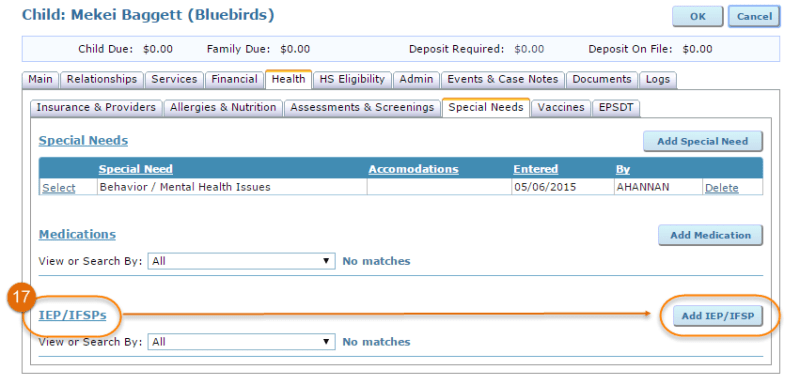Click the Add IEP/IFSP button
This screenshot has height=385, width=800.
[717, 316]
